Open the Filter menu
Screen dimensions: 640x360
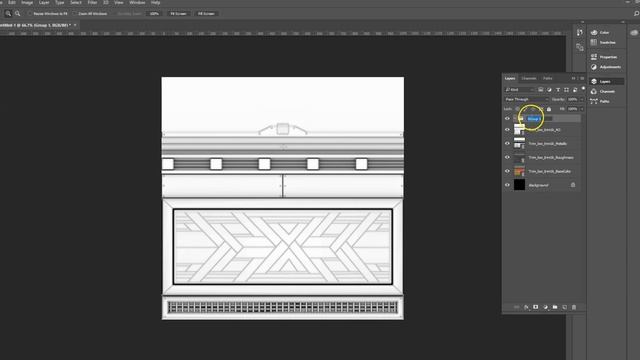click(92, 2)
